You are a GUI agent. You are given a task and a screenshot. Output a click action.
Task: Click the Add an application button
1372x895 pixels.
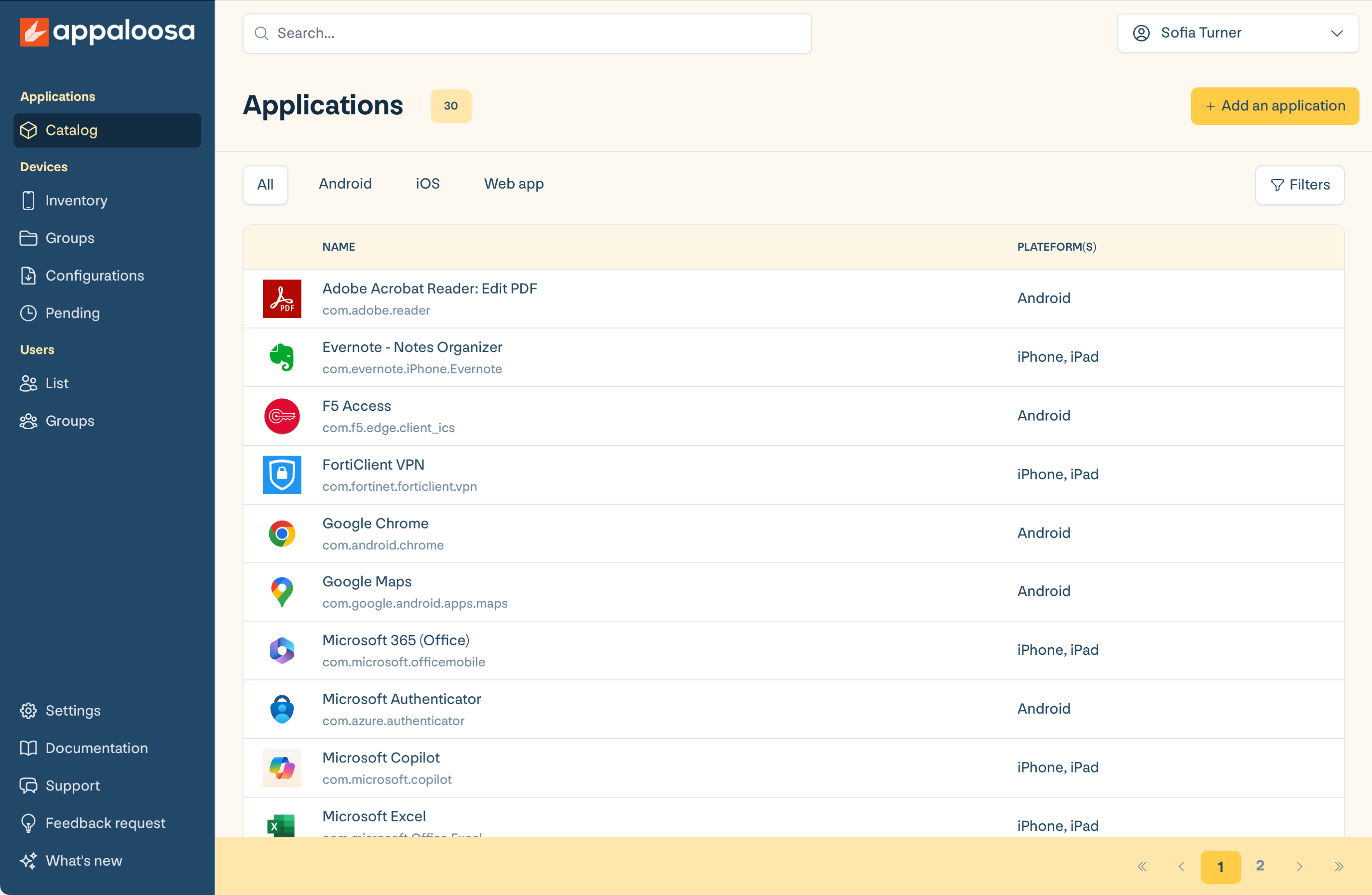[x=1276, y=105]
